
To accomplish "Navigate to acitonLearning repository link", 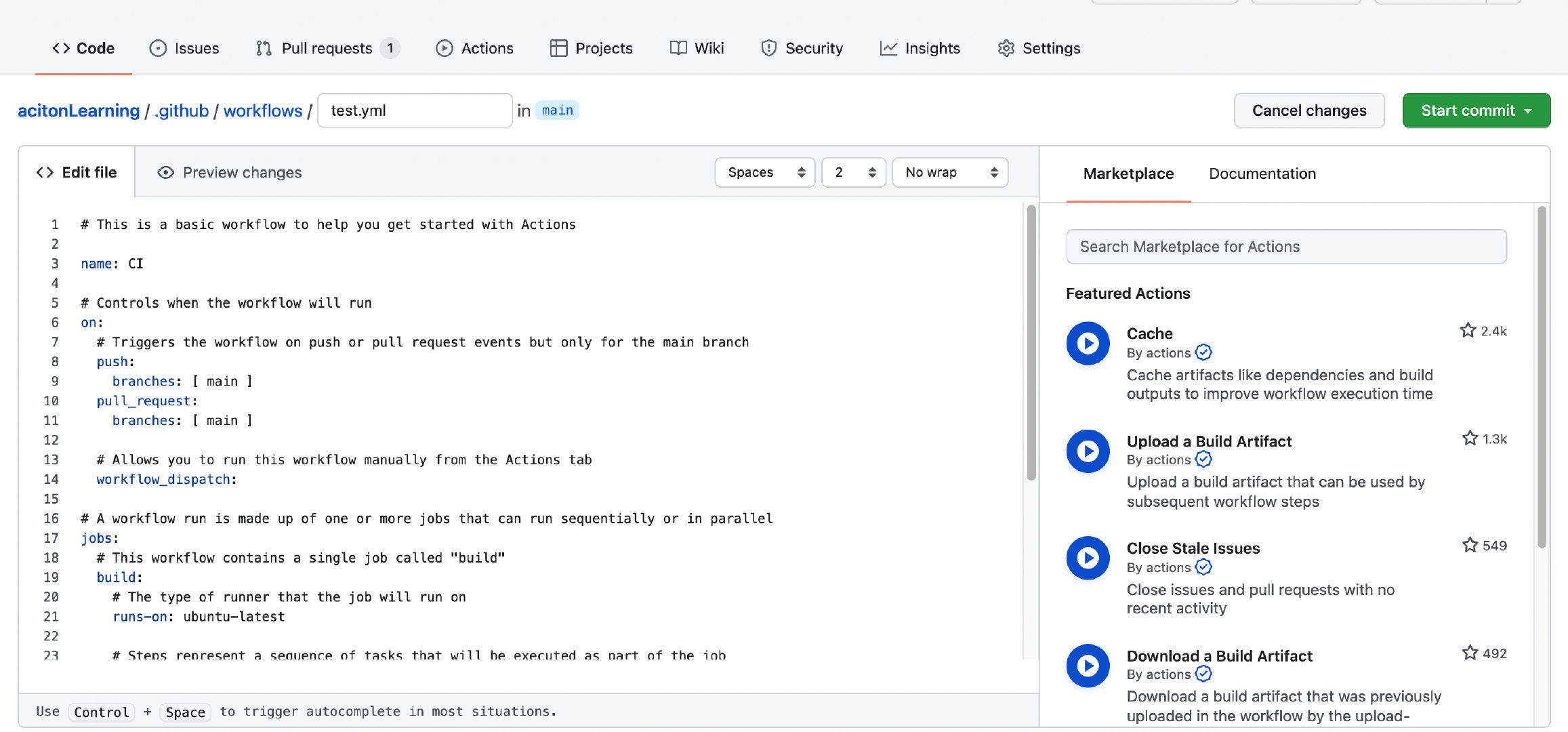I will [79, 110].
